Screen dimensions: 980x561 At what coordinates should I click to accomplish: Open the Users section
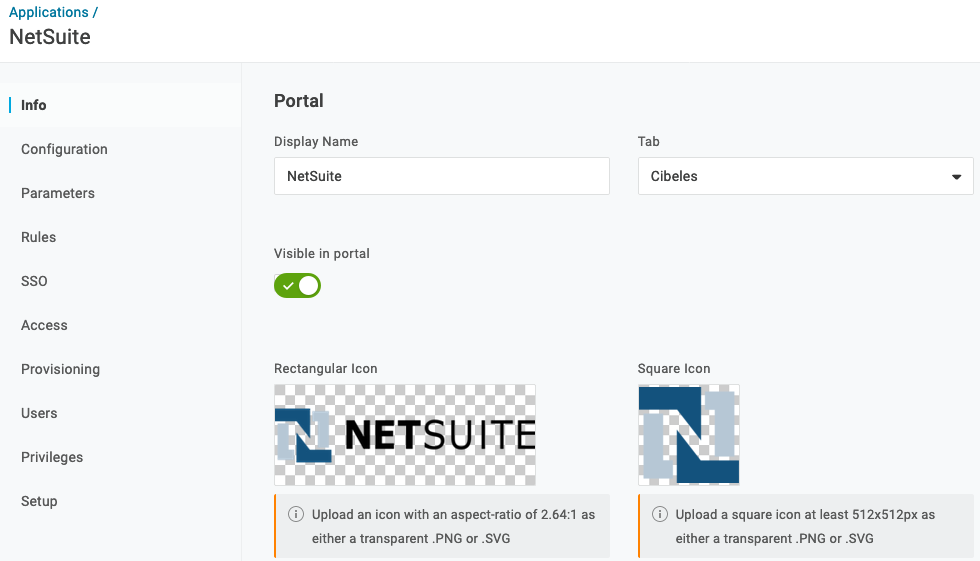point(39,413)
